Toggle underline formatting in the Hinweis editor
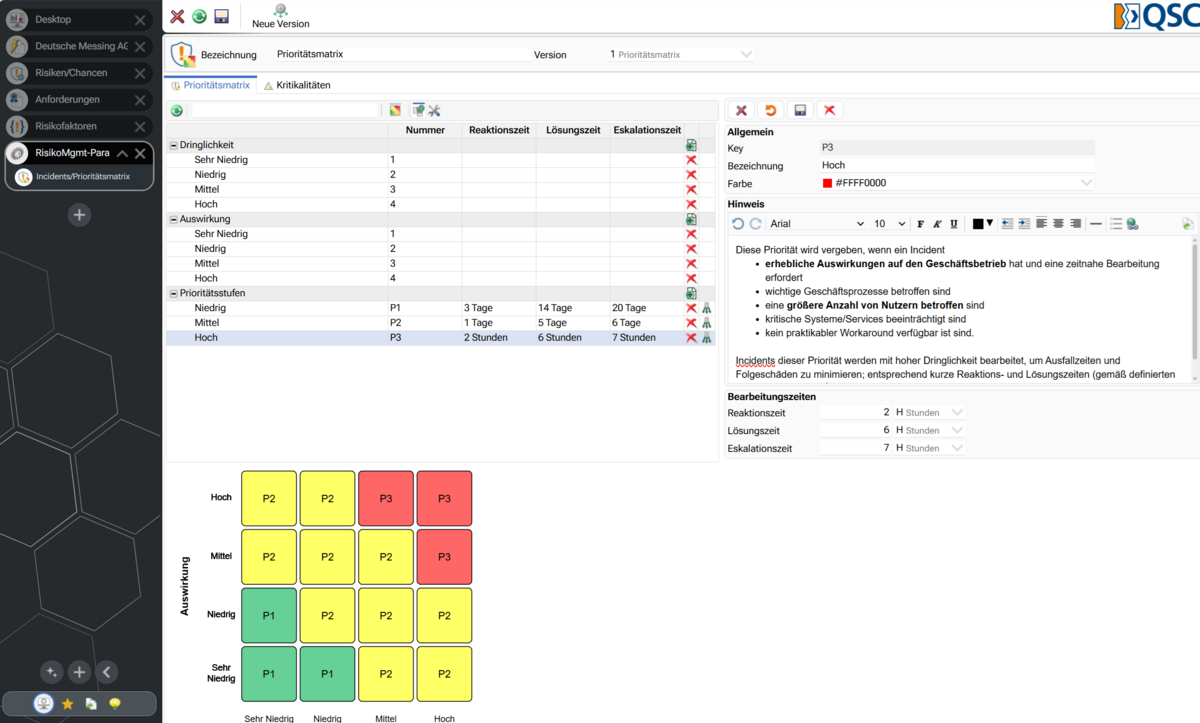This screenshot has width=1200, height=723. (954, 224)
